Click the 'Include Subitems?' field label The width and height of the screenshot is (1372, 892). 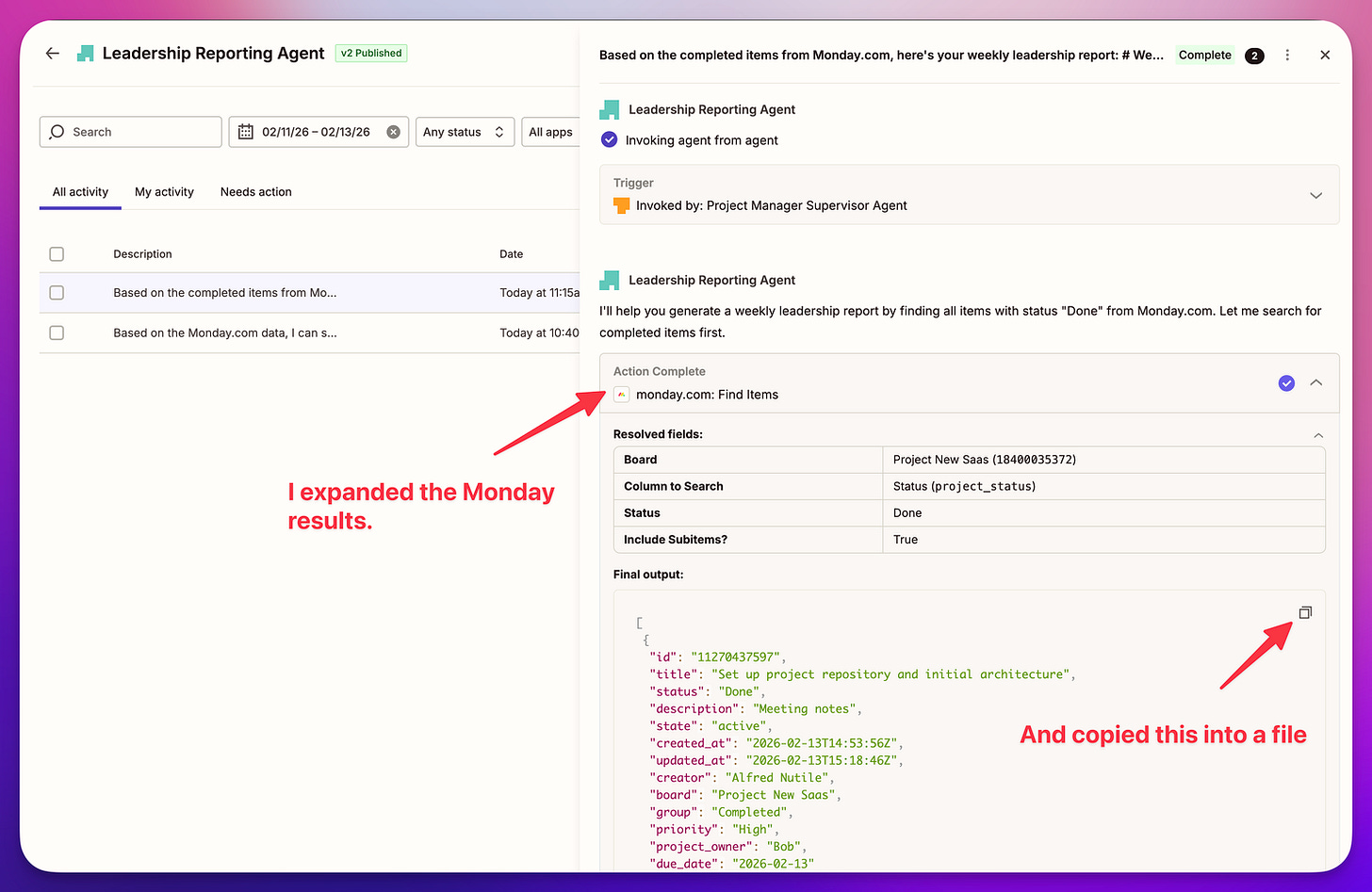tap(676, 540)
